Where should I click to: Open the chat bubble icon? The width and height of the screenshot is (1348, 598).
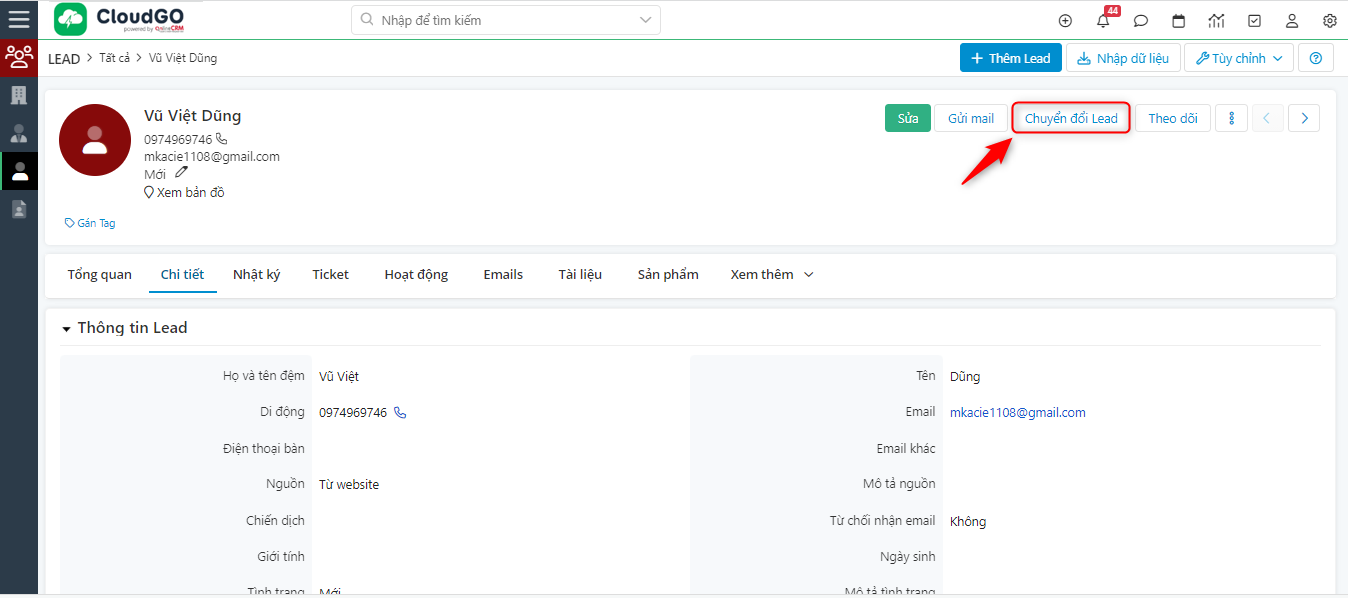point(1141,21)
